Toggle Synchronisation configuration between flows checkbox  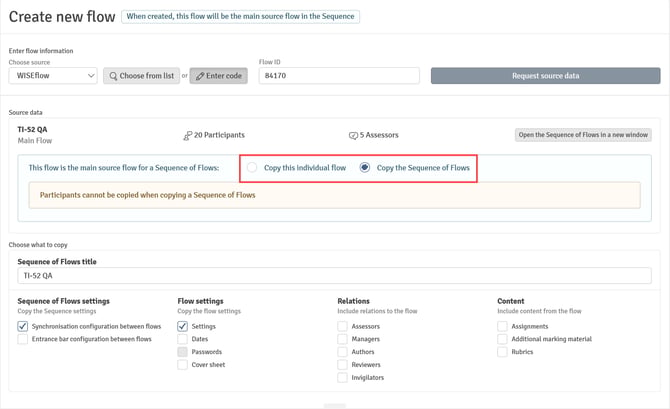click(23, 327)
